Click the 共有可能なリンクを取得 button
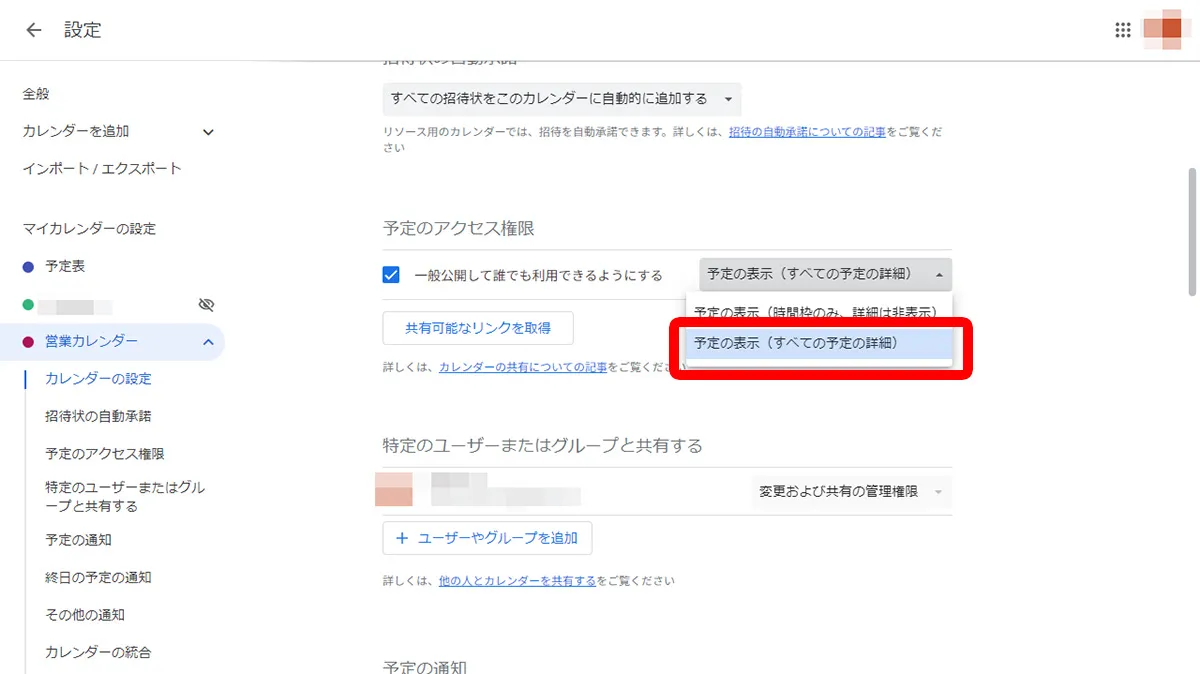 pyautogui.click(x=477, y=327)
